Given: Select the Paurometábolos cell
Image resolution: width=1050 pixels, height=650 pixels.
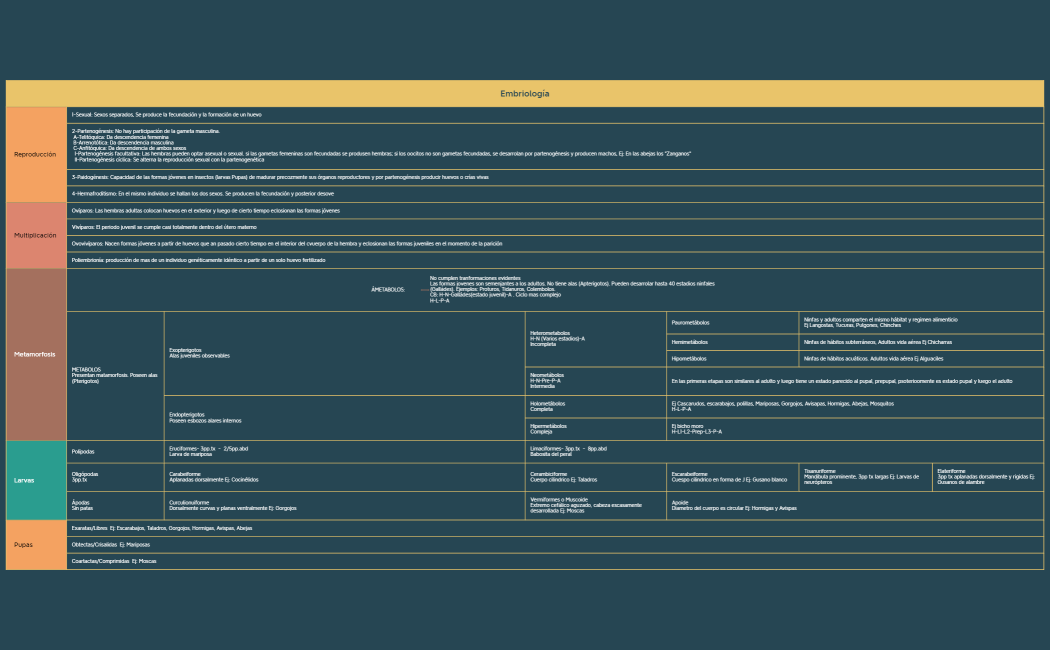Looking at the screenshot, I should 732,322.
